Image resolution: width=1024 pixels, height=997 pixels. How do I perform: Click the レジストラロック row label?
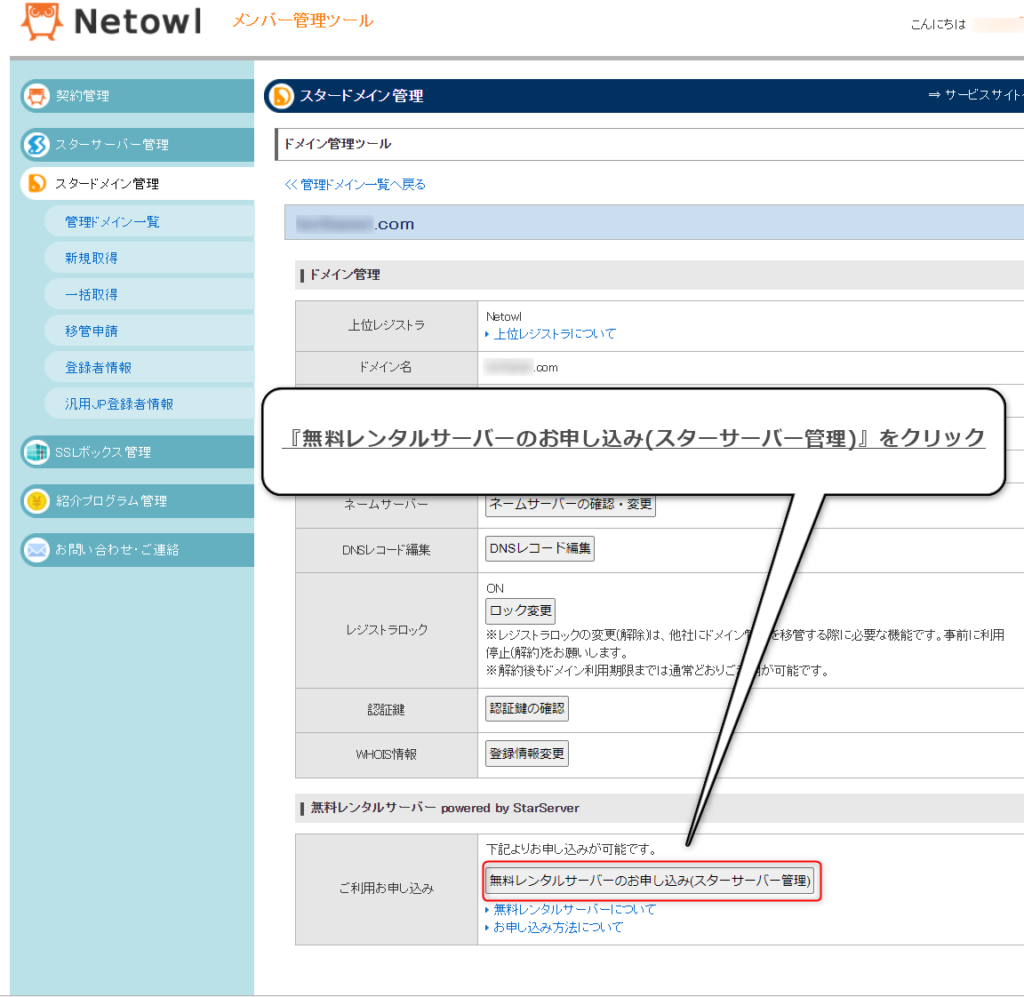(x=387, y=630)
